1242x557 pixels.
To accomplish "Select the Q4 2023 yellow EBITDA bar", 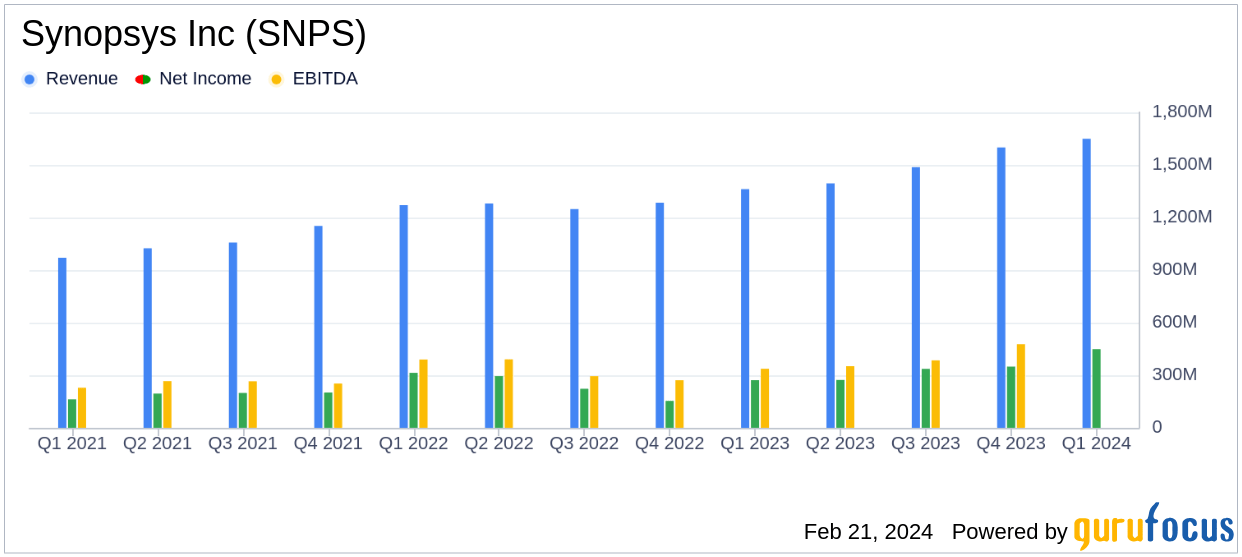I will [1021, 386].
